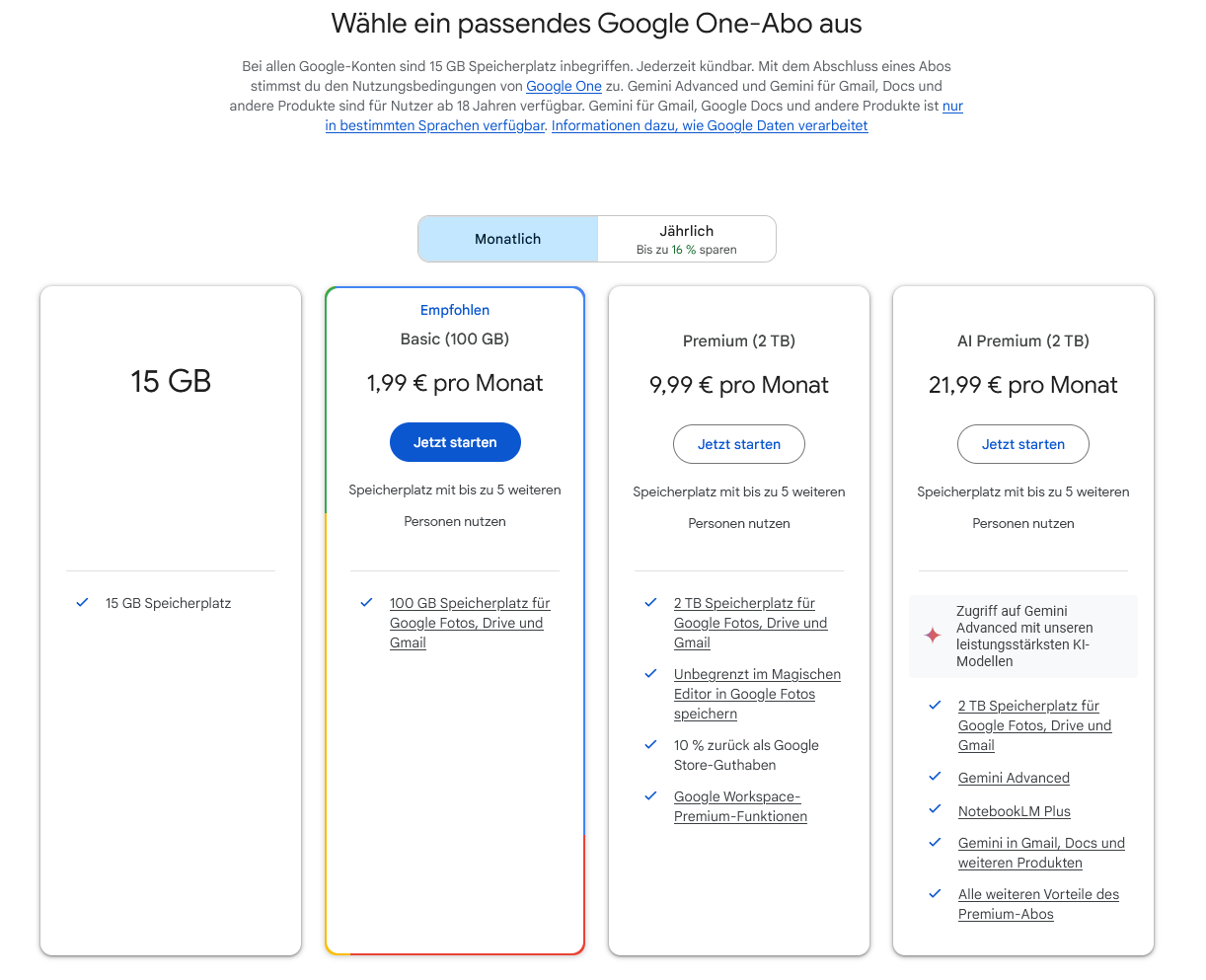Click checkmark beside Google Workspace-Premium-Funktionen
Viewport: 1206px width, 980px height.
(x=651, y=795)
